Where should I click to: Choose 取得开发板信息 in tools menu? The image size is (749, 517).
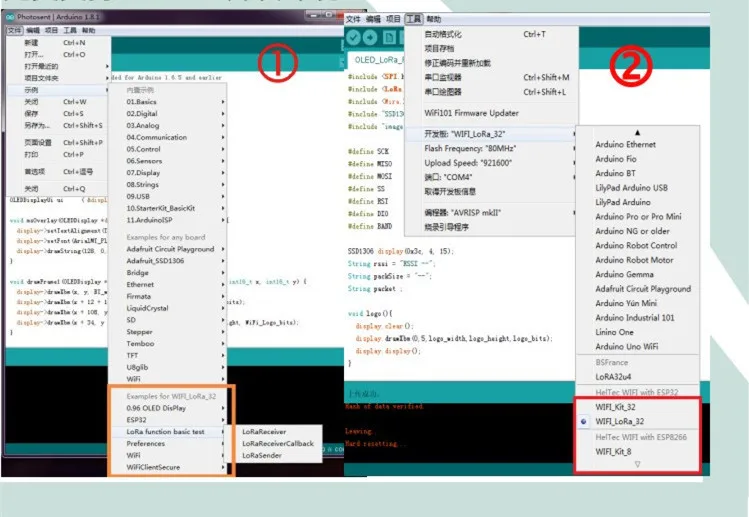pos(491,192)
